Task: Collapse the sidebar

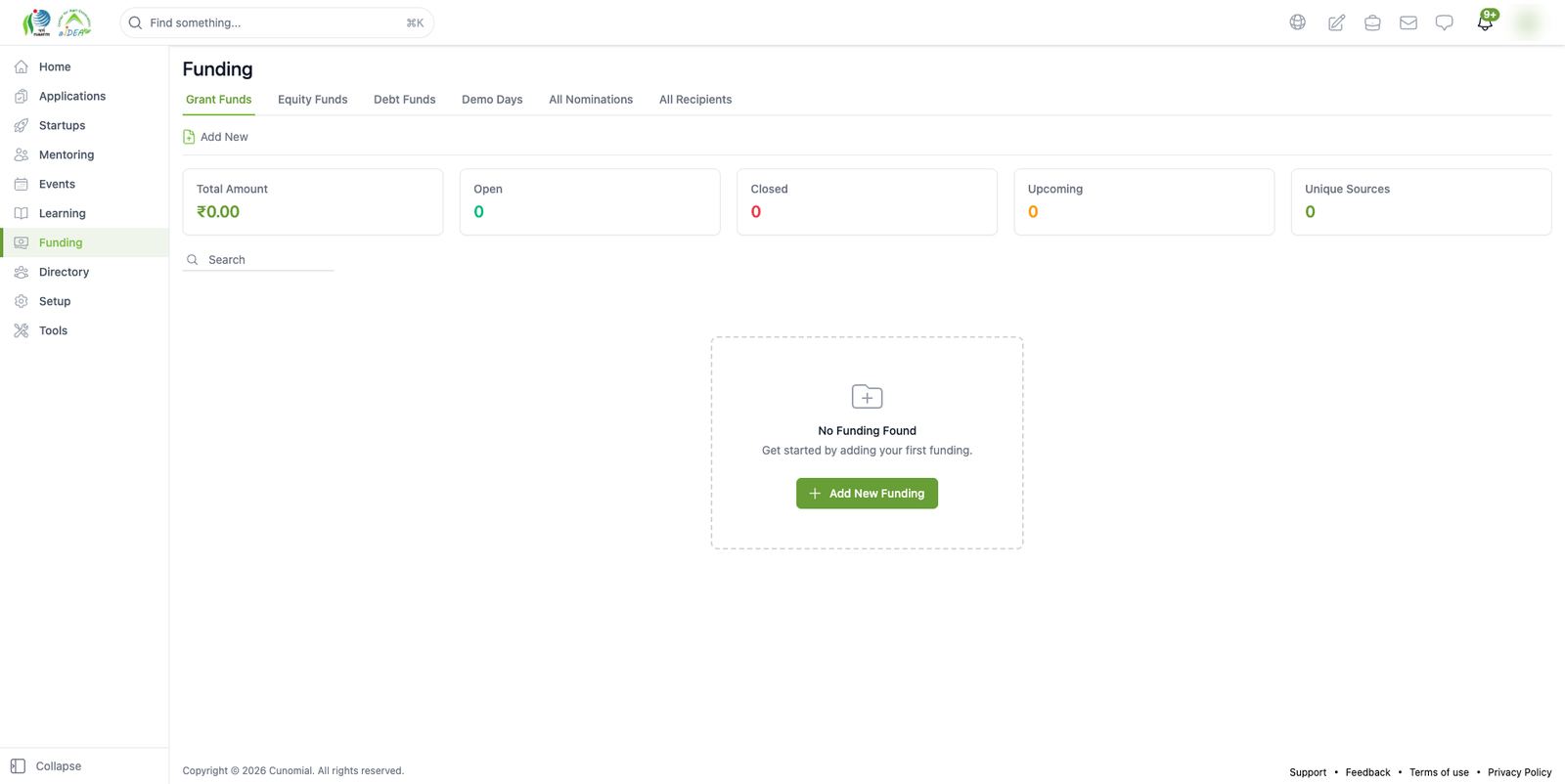Action: (46, 766)
